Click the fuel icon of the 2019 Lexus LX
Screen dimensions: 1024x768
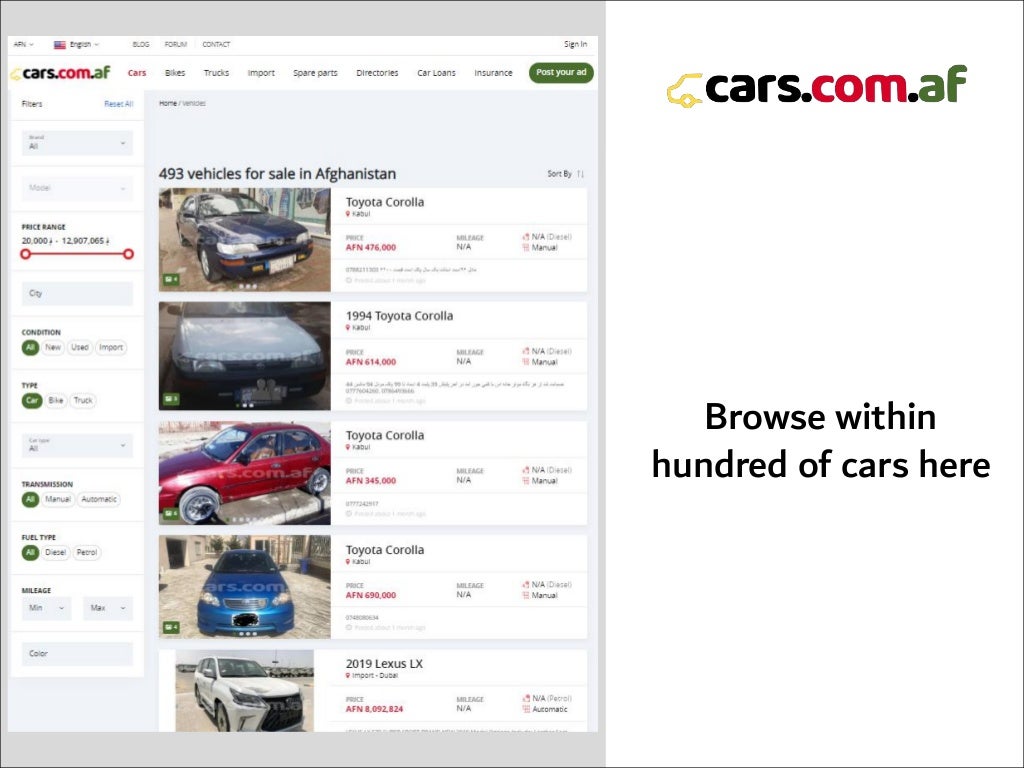pos(526,698)
